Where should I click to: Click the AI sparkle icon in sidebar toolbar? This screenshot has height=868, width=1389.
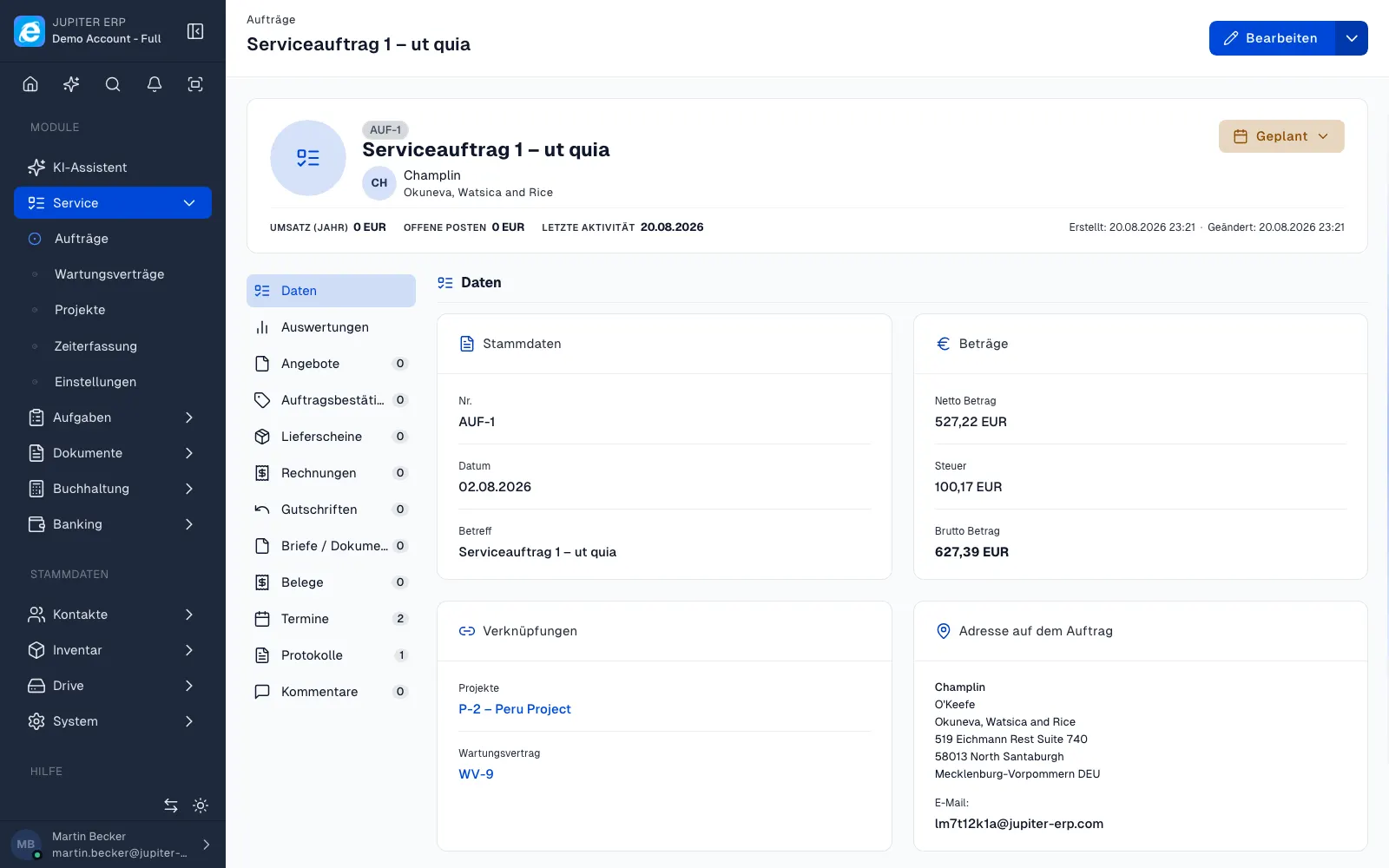click(71, 84)
